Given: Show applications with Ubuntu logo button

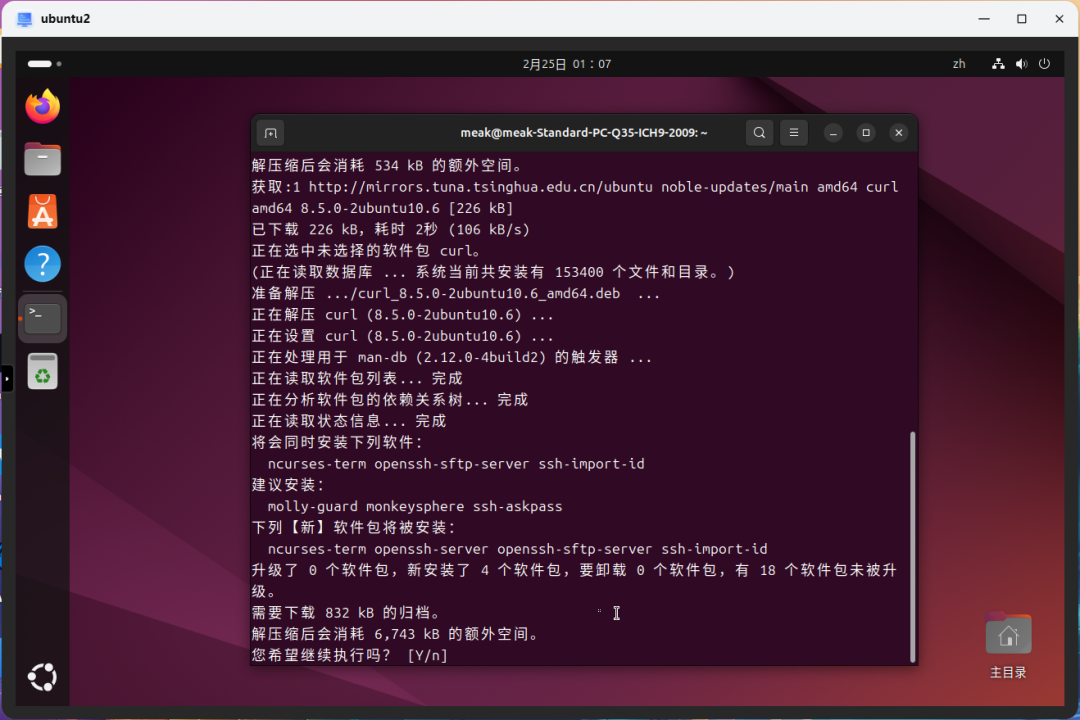Looking at the screenshot, I should 43,677.
